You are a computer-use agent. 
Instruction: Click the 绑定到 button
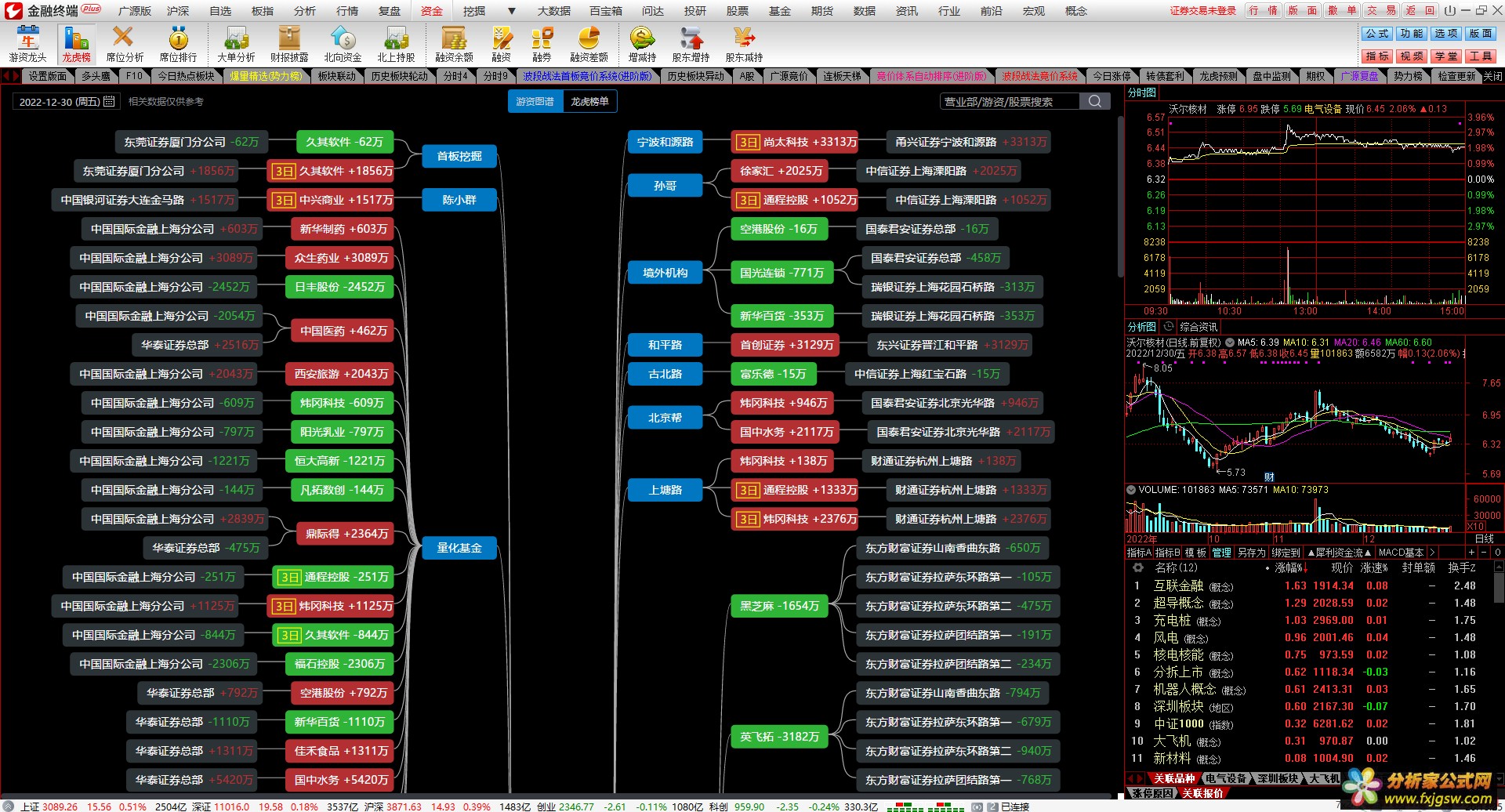click(1286, 553)
